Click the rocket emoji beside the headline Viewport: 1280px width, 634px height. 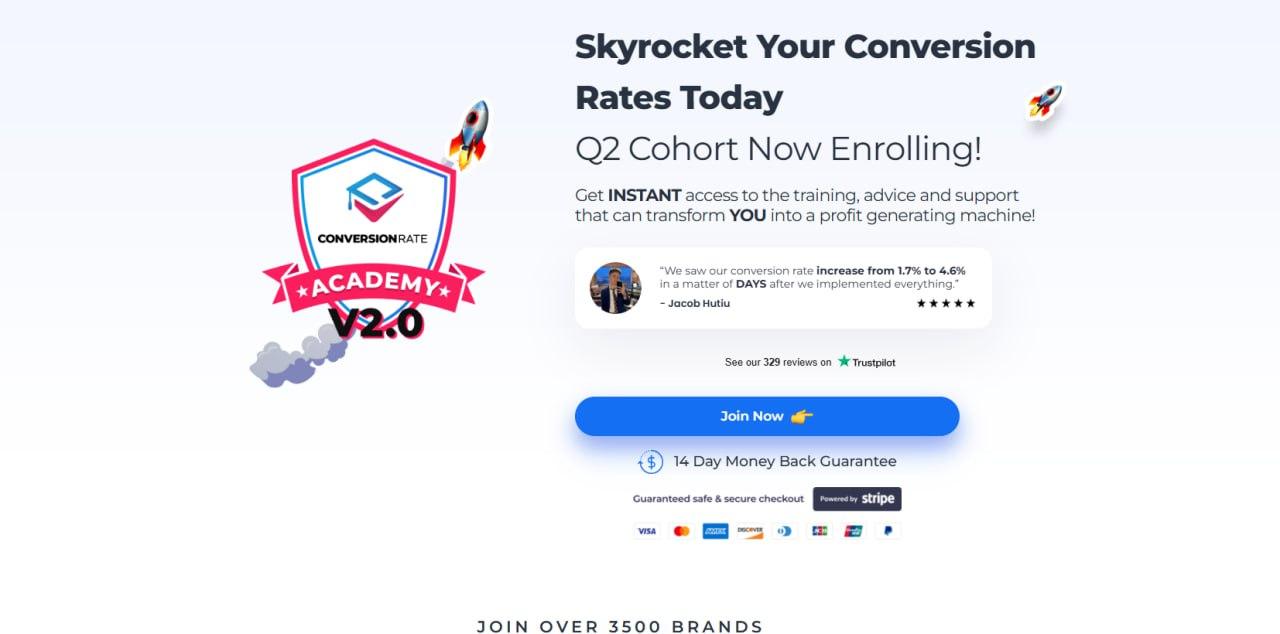(x=1045, y=101)
